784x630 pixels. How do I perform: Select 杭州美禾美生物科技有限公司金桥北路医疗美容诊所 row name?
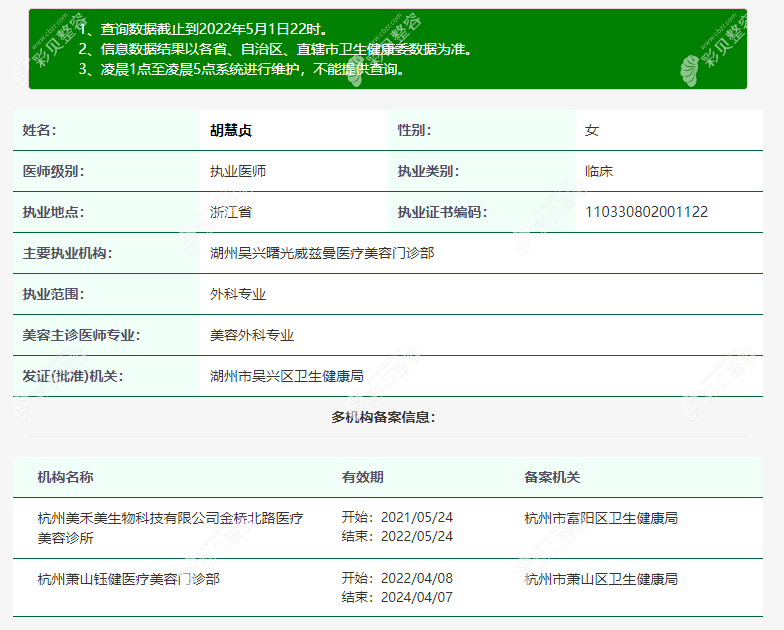click(x=170, y=528)
